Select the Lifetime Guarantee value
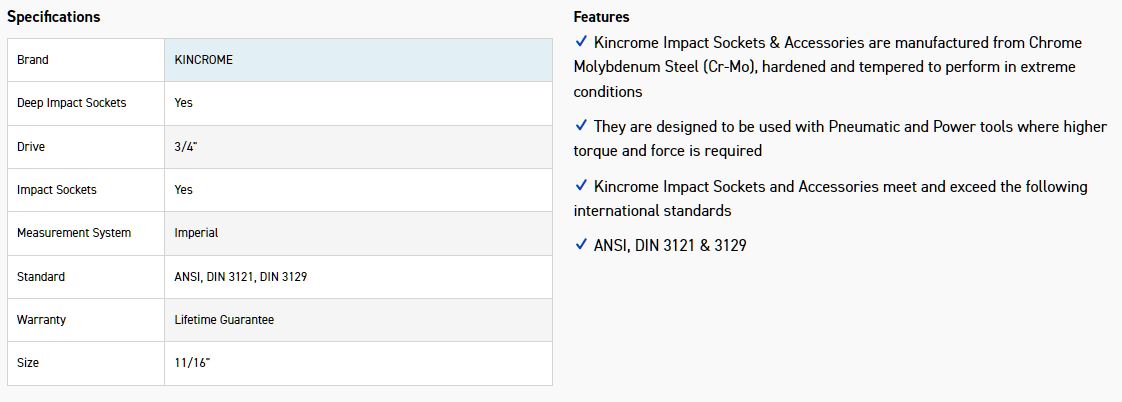Image resolution: width=1122 pixels, height=402 pixels. coord(224,320)
